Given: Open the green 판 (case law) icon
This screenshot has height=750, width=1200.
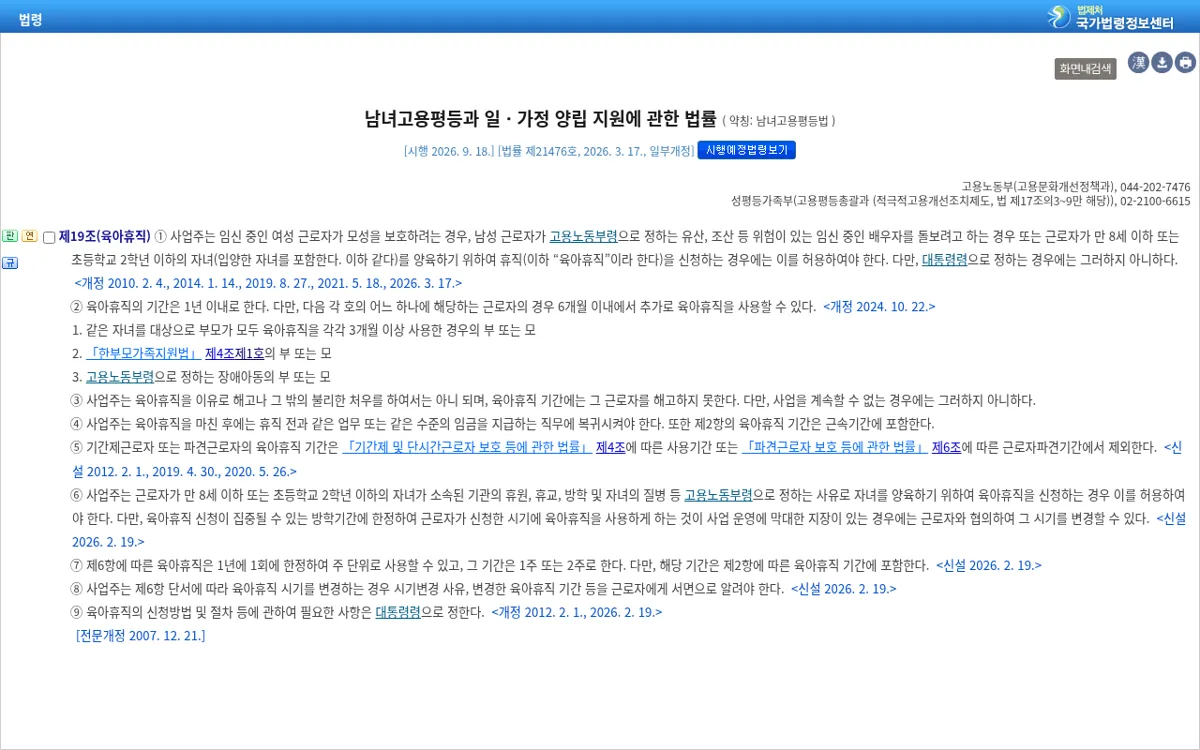Looking at the screenshot, I should tap(10, 236).
